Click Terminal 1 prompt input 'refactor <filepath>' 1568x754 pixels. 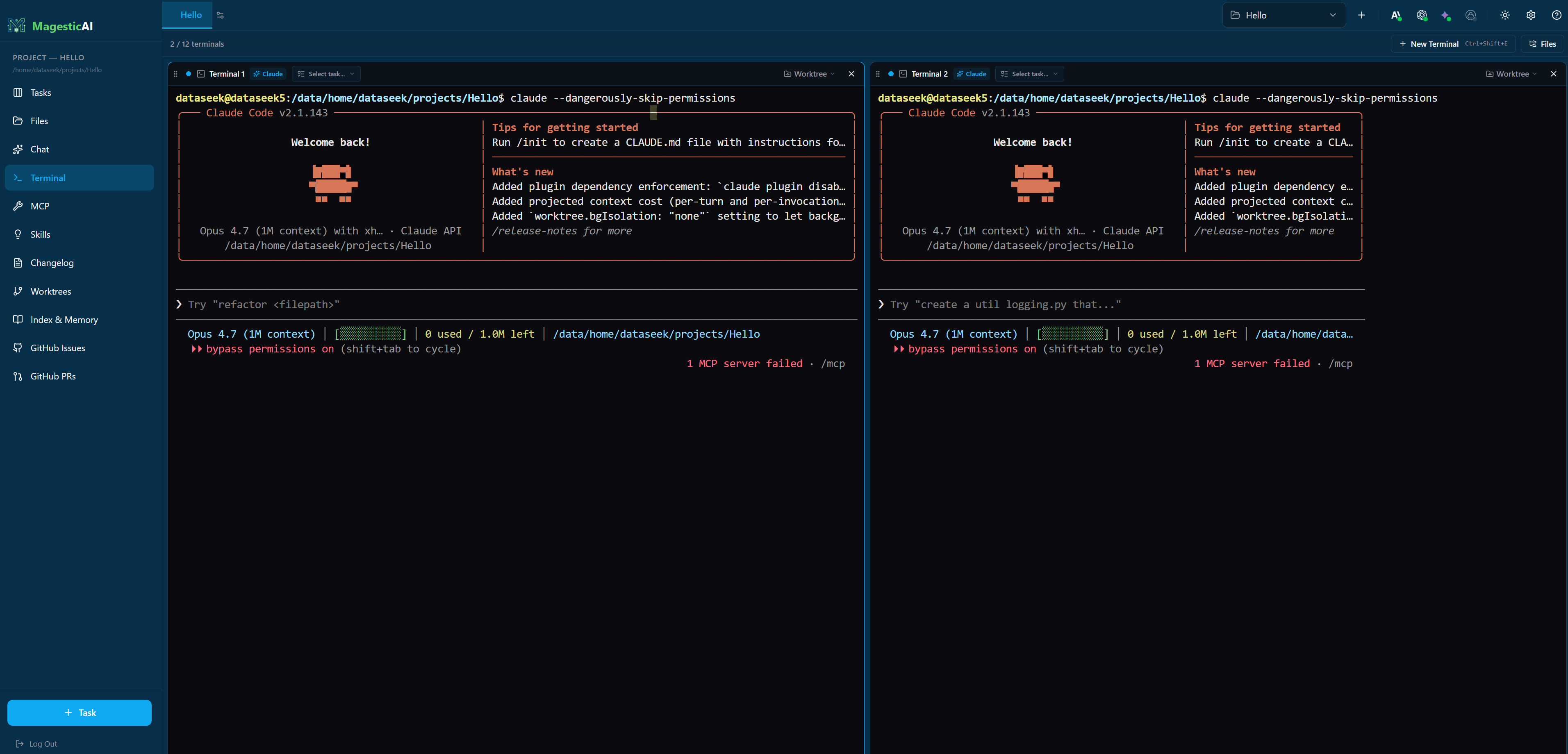pos(516,304)
